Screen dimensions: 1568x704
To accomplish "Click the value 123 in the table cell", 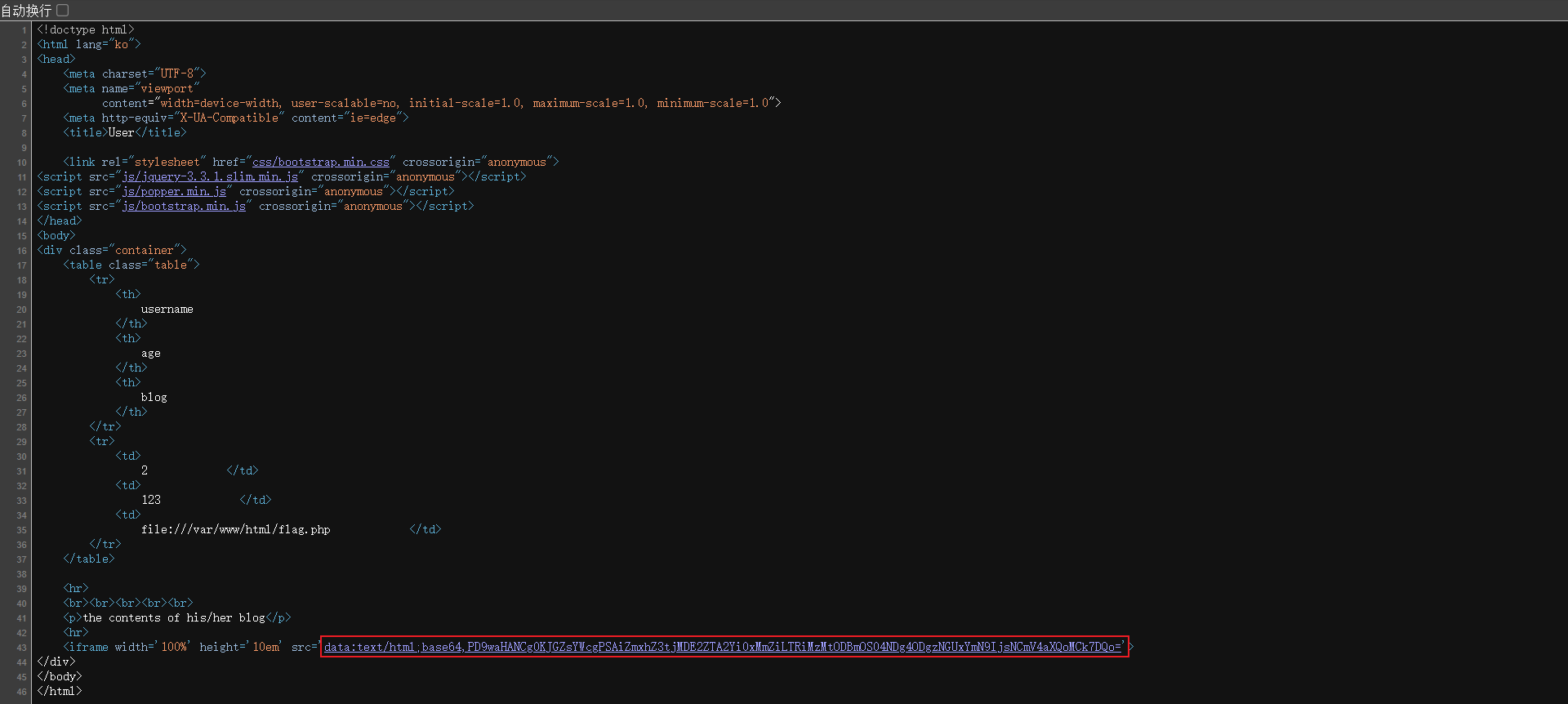I will 151,501.
